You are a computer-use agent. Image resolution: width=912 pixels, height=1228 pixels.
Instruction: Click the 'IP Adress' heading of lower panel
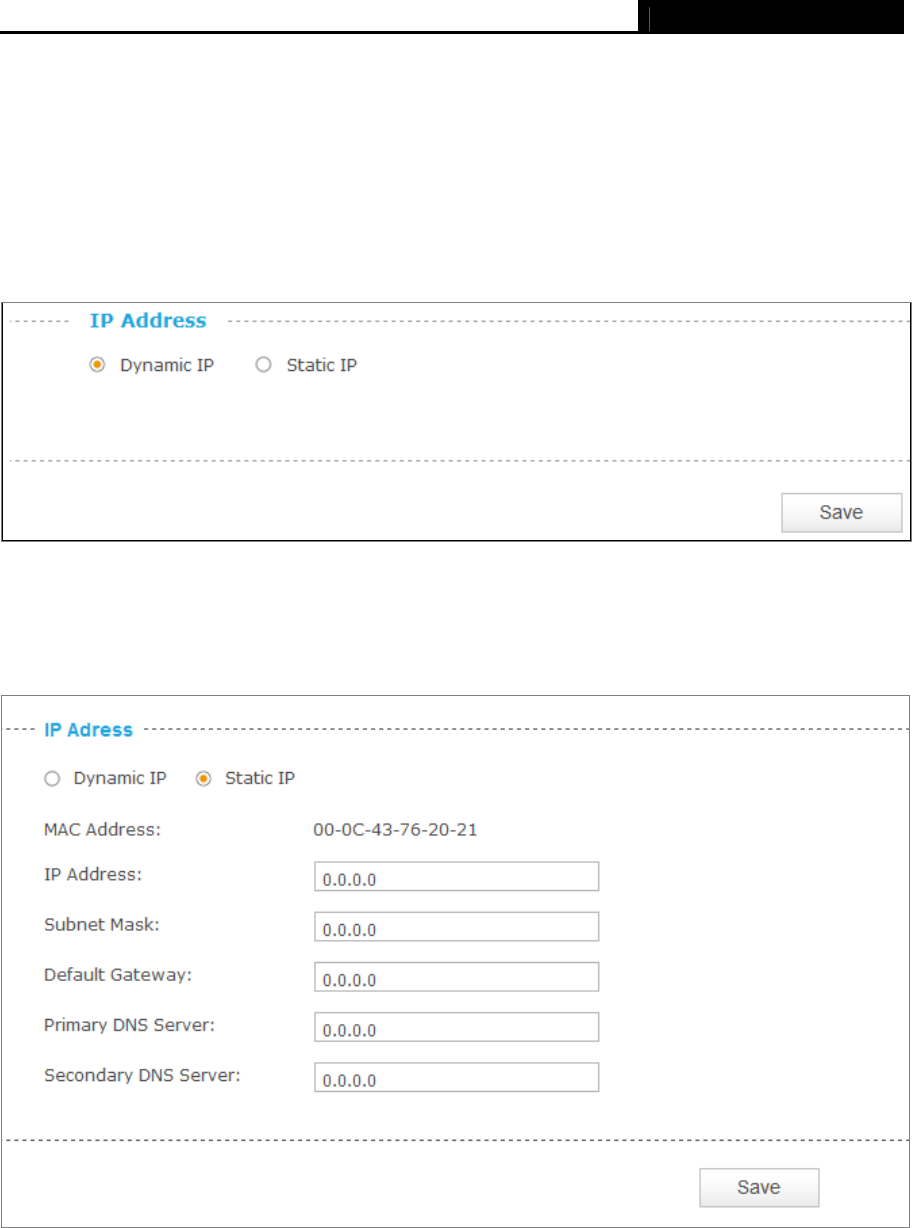pyautogui.click(x=88, y=730)
